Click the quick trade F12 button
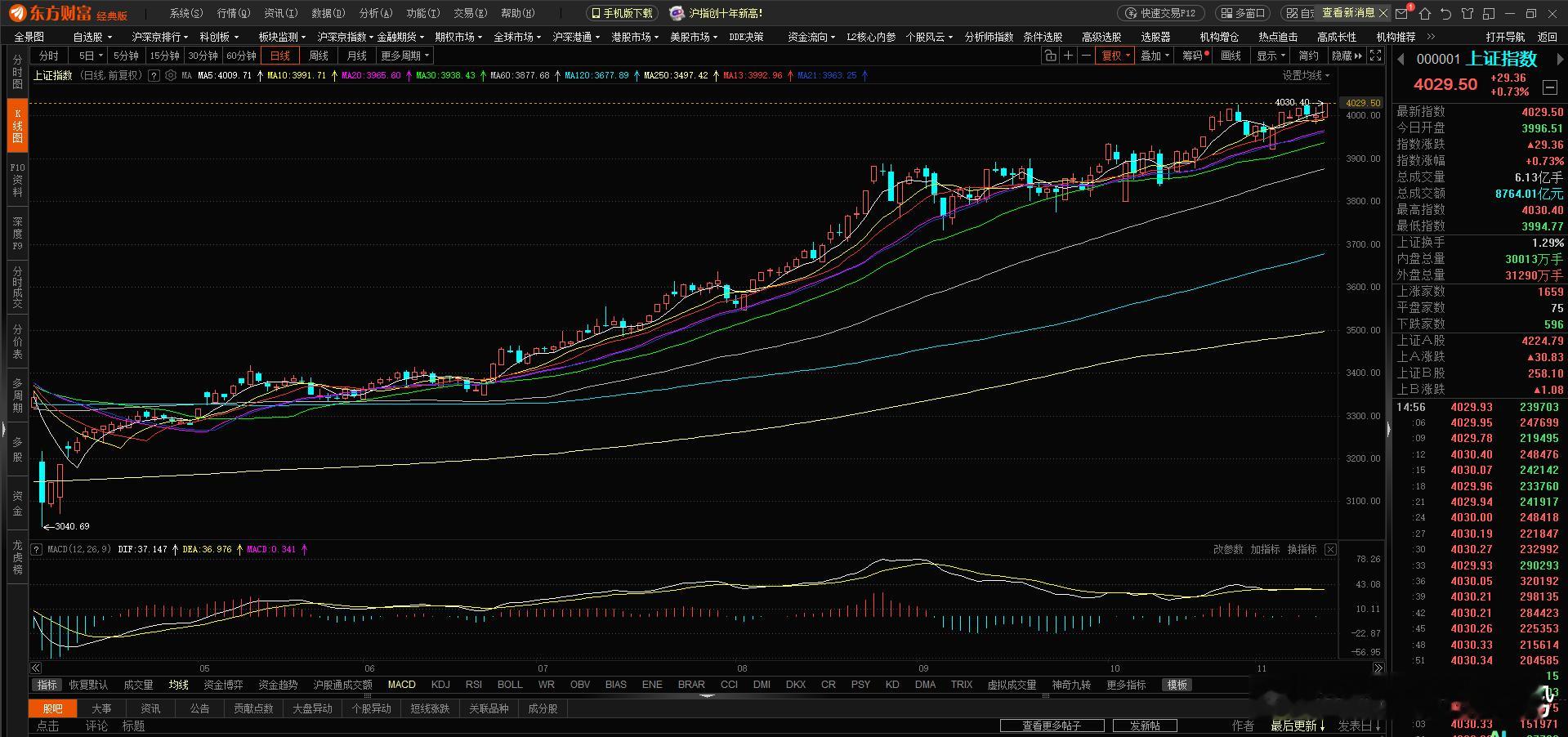The width and height of the screenshot is (1568, 737). click(x=1161, y=13)
